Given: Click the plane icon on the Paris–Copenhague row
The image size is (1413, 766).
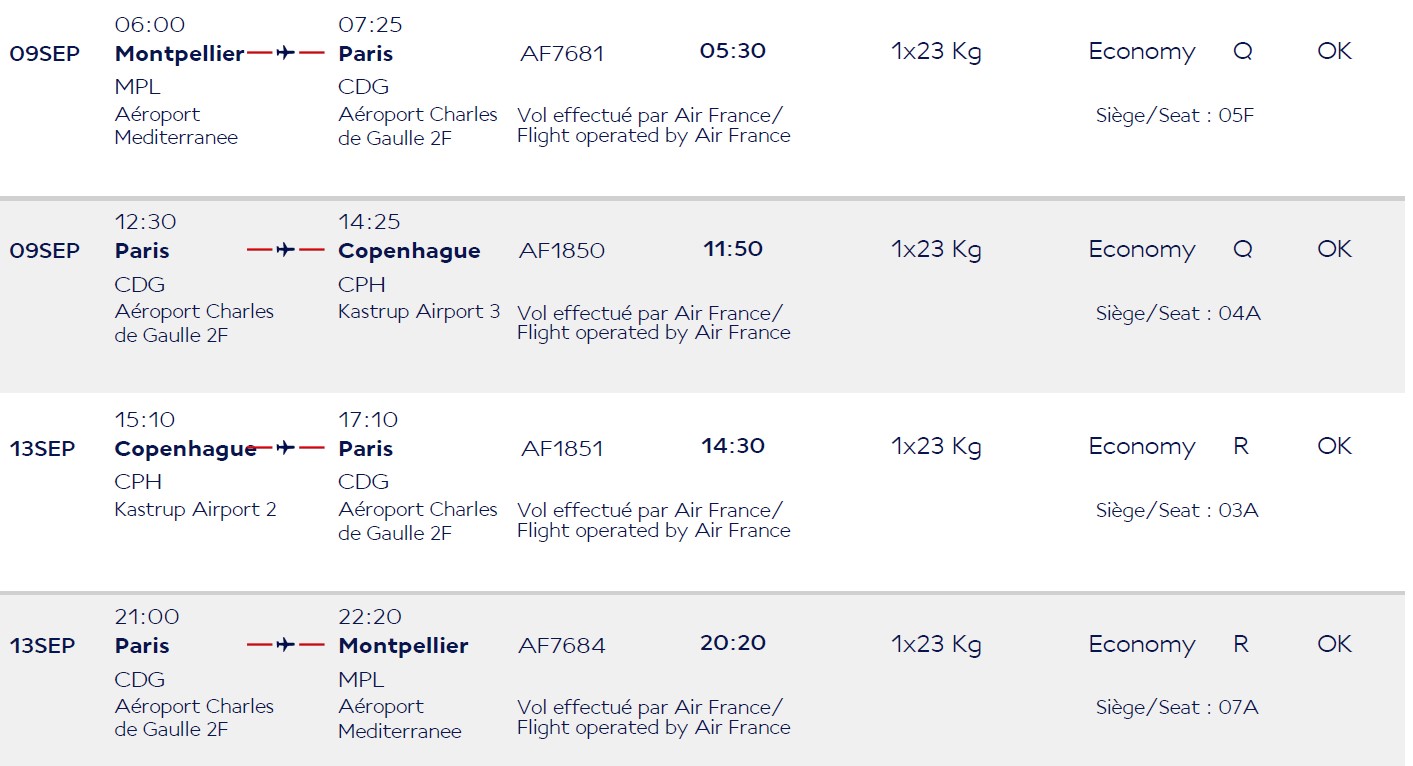Looking at the screenshot, I should 286,250.
